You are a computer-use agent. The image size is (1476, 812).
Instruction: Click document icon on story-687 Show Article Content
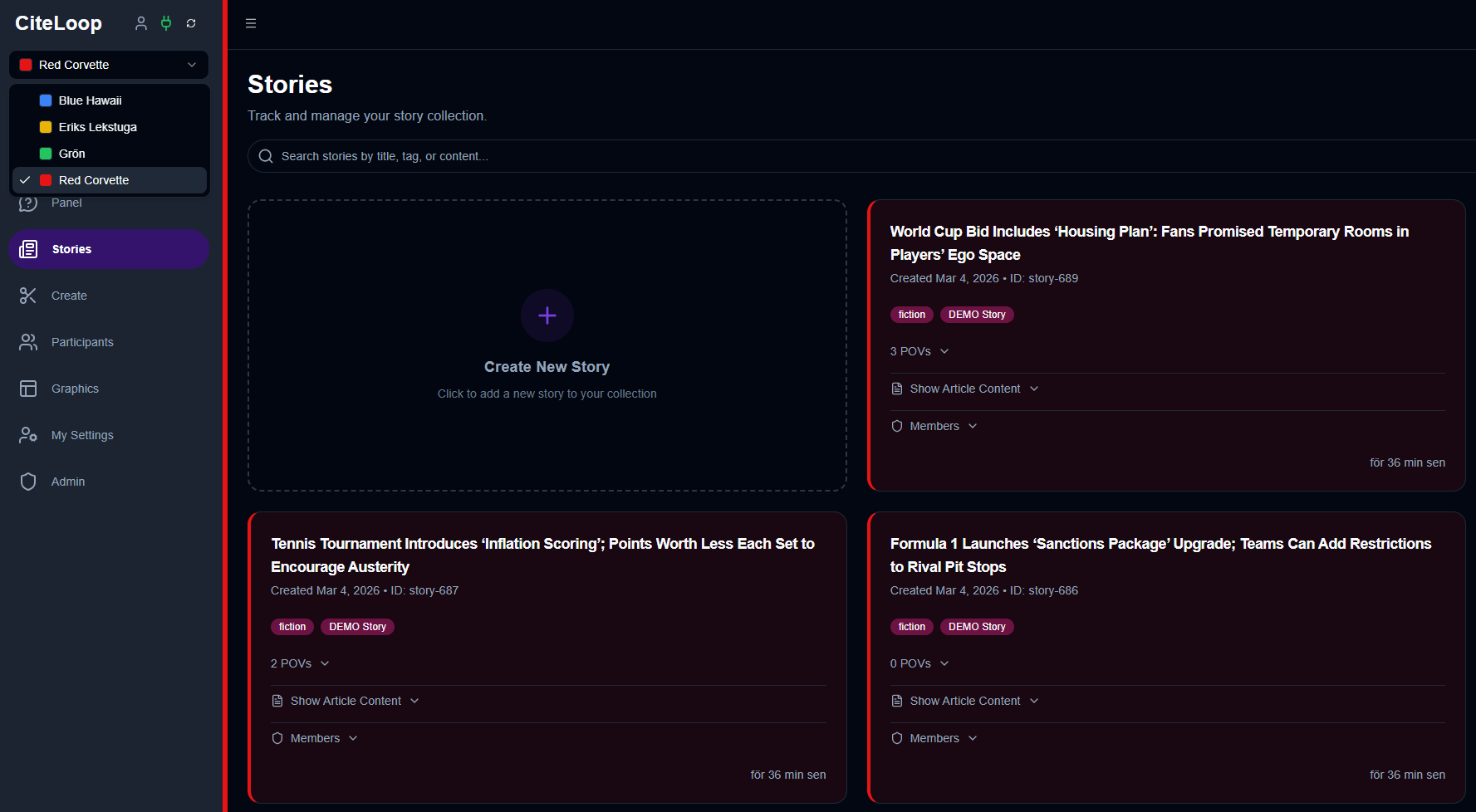tap(277, 701)
